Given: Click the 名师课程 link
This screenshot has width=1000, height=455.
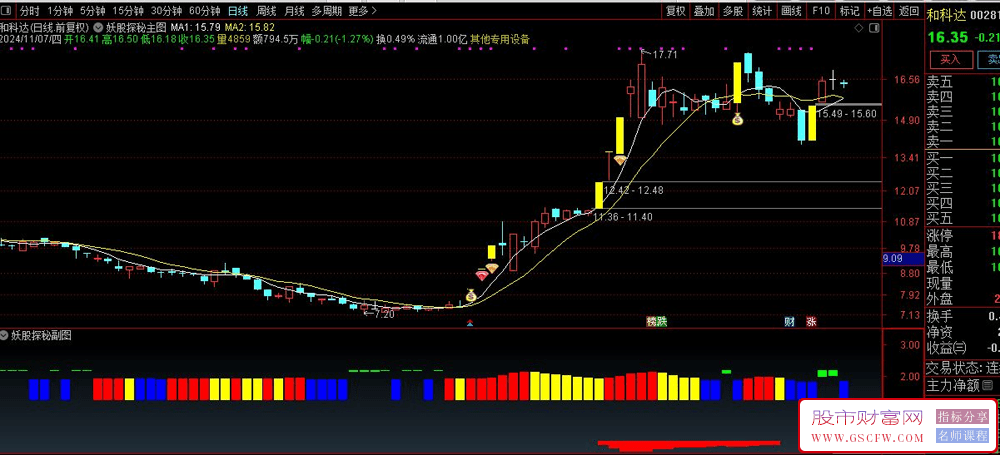Looking at the screenshot, I should (x=962, y=436).
